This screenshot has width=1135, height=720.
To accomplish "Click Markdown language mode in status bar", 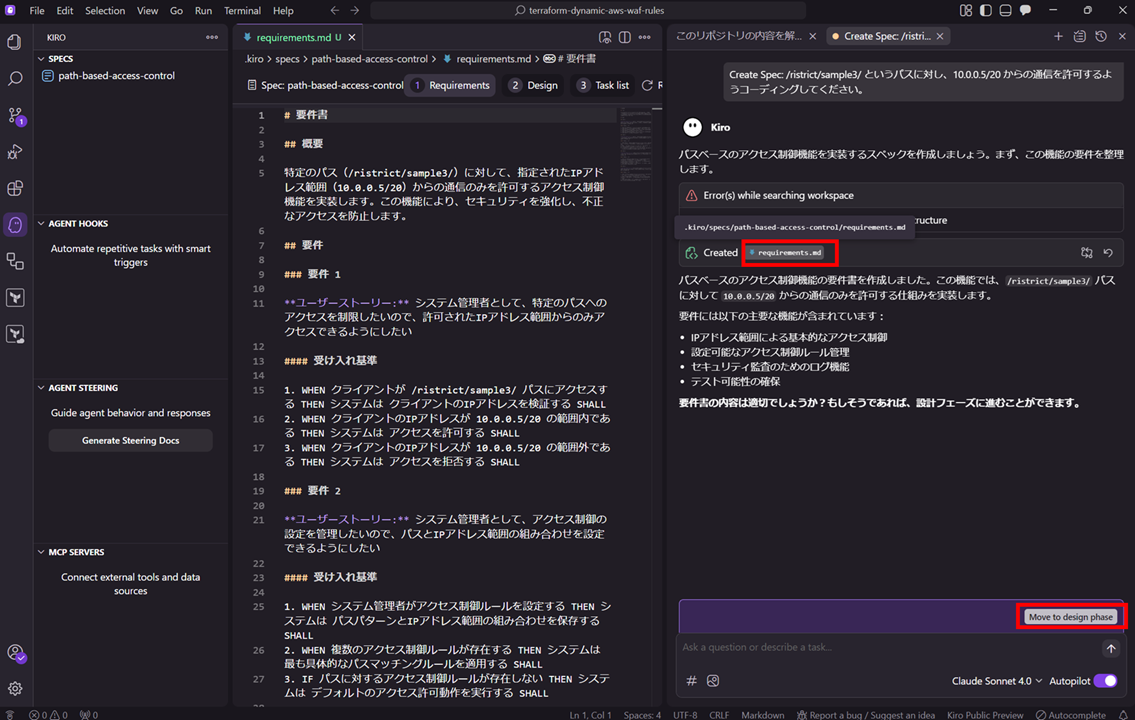I will [x=762, y=715].
